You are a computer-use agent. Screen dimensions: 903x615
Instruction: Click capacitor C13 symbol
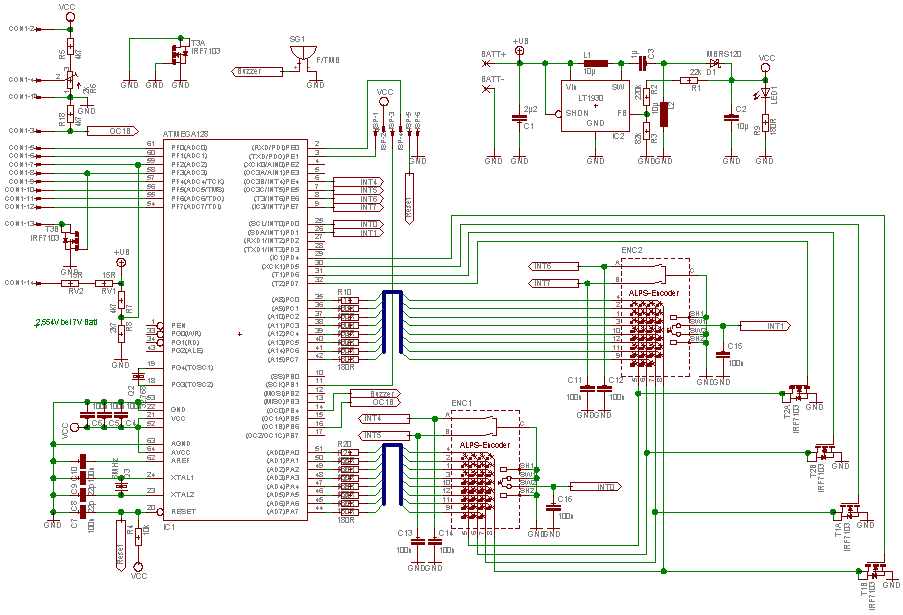[x=418, y=542]
